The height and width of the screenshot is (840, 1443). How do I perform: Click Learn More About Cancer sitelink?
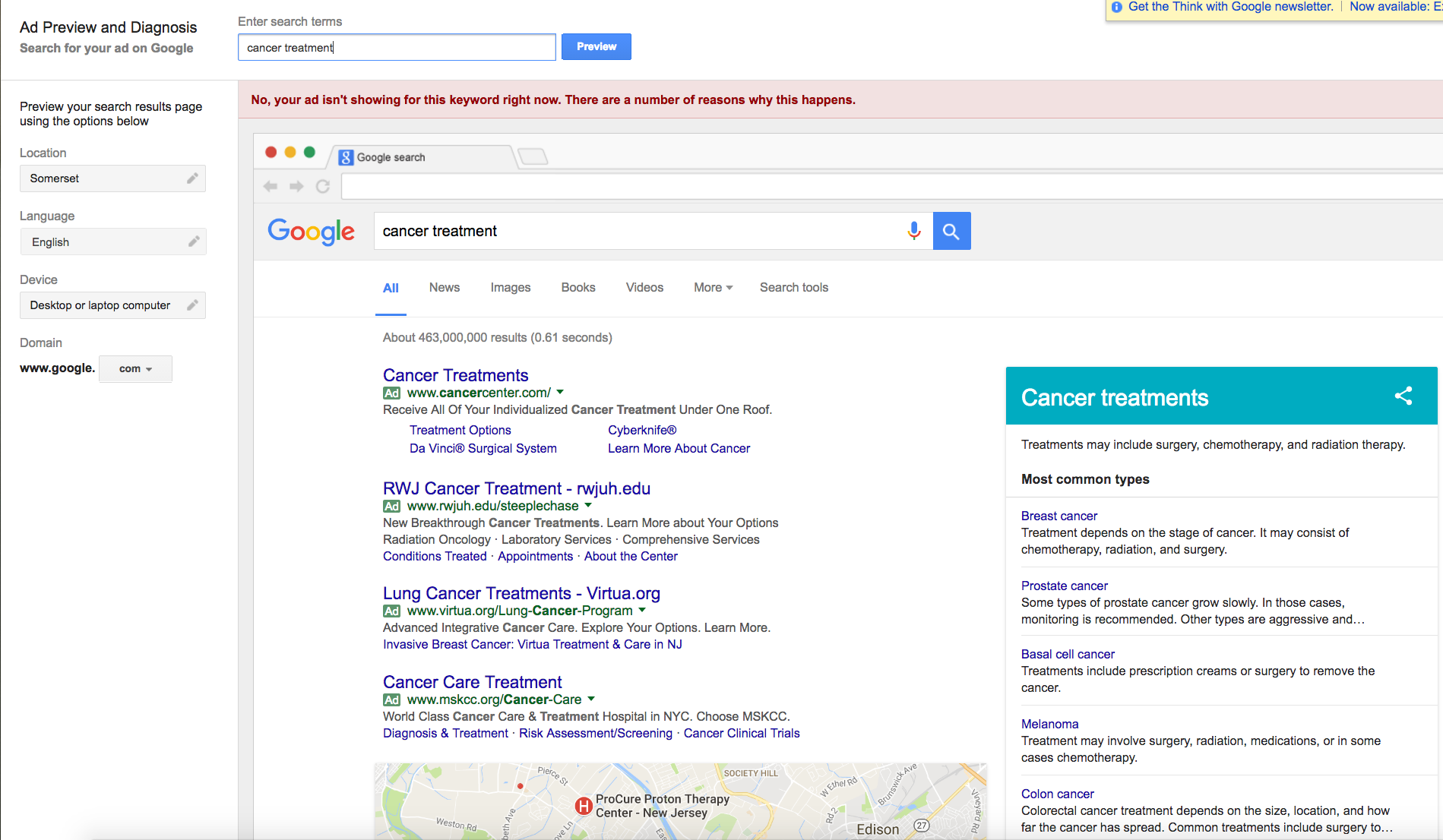tap(679, 449)
